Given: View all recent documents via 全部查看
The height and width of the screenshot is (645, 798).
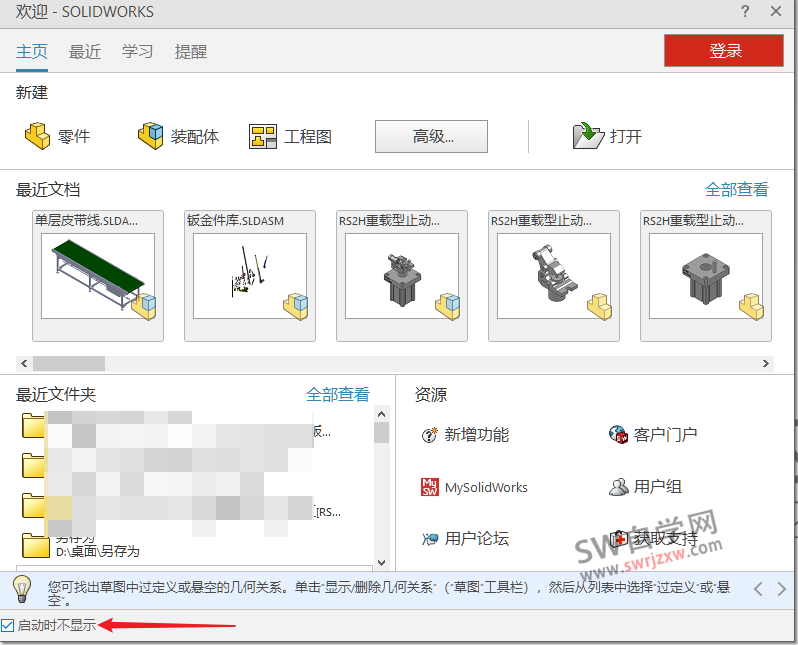Looking at the screenshot, I should click(x=736, y=189).
